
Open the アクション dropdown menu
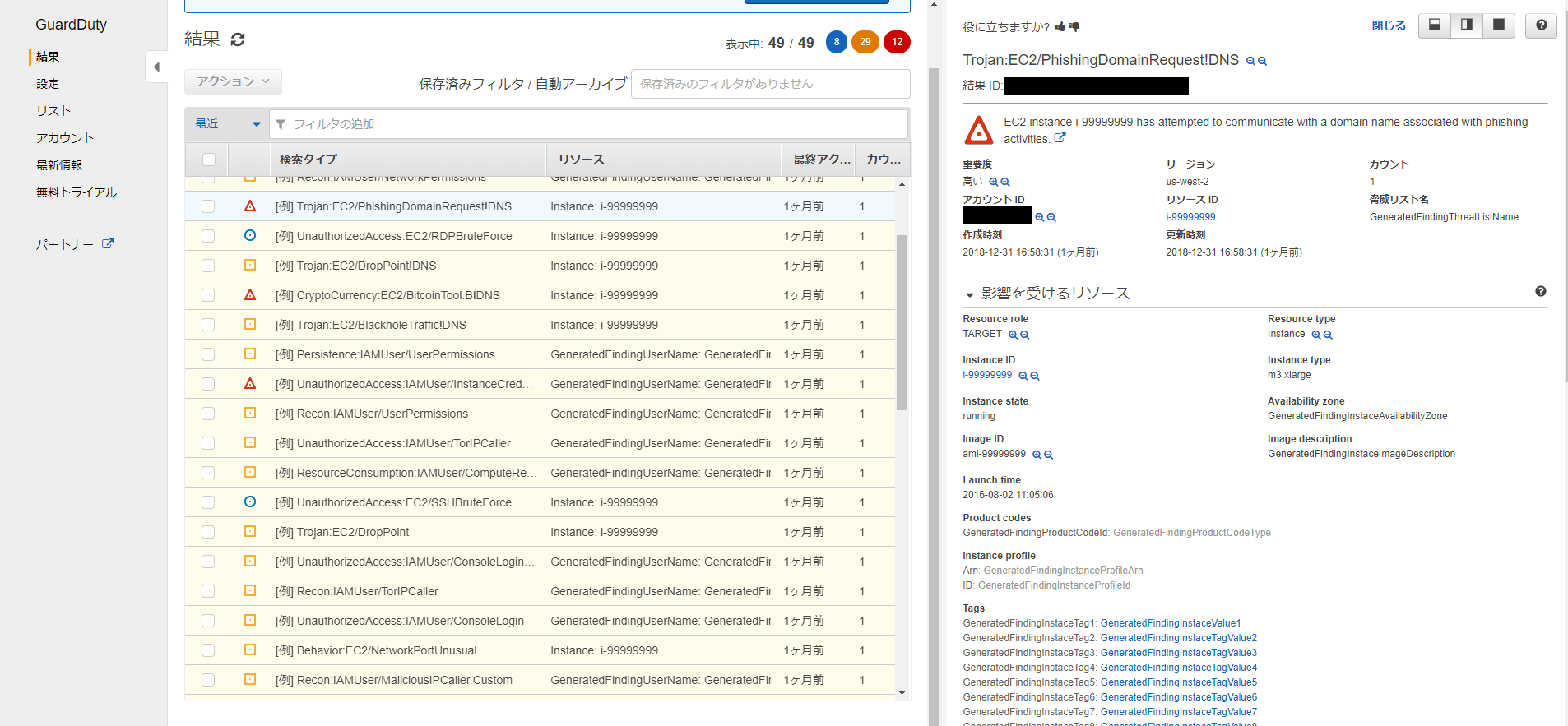pos(233,81)
